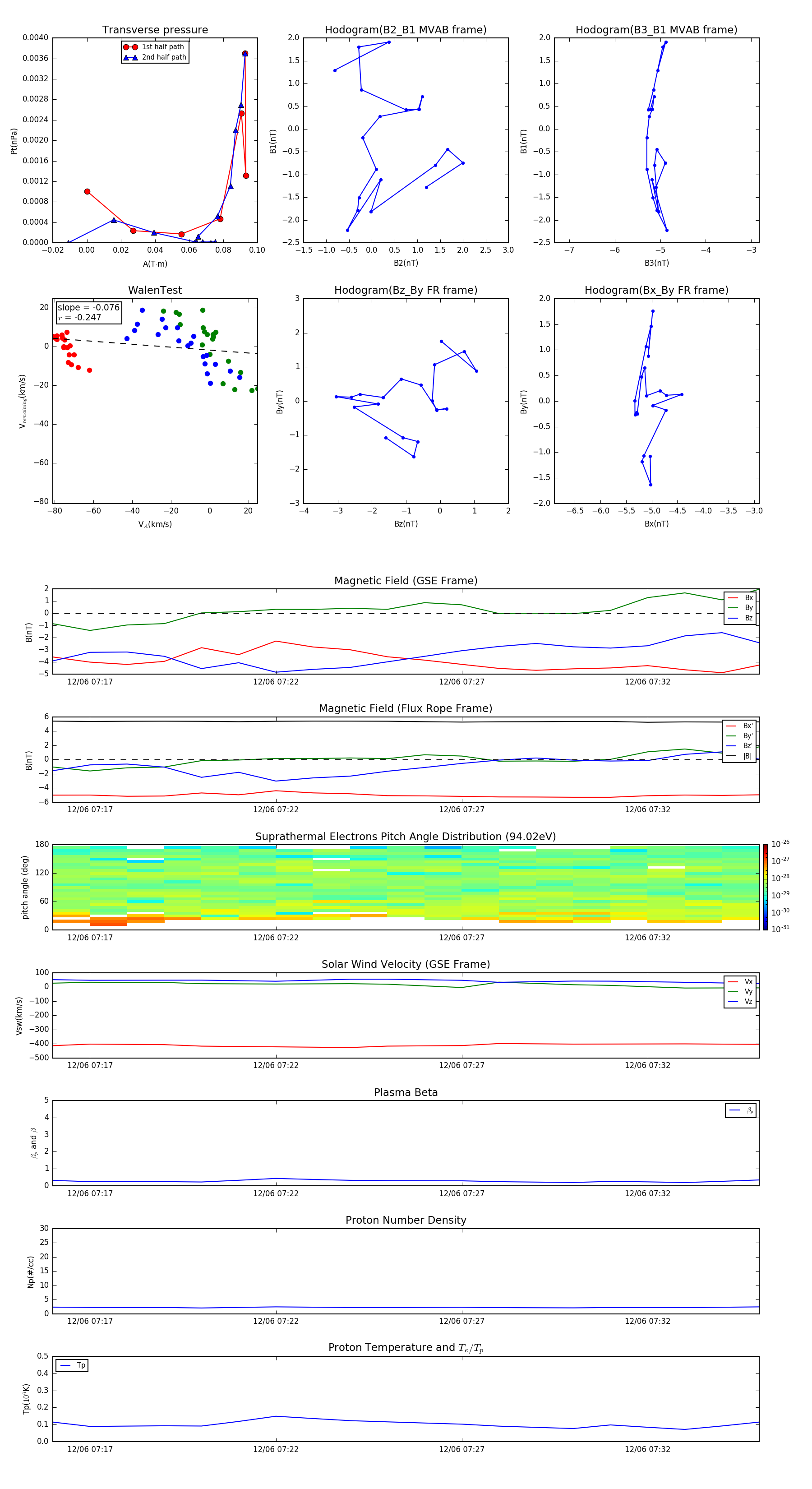Click 'Magnetic Field (Flux Rope Frame)' title

click(406, 709)
